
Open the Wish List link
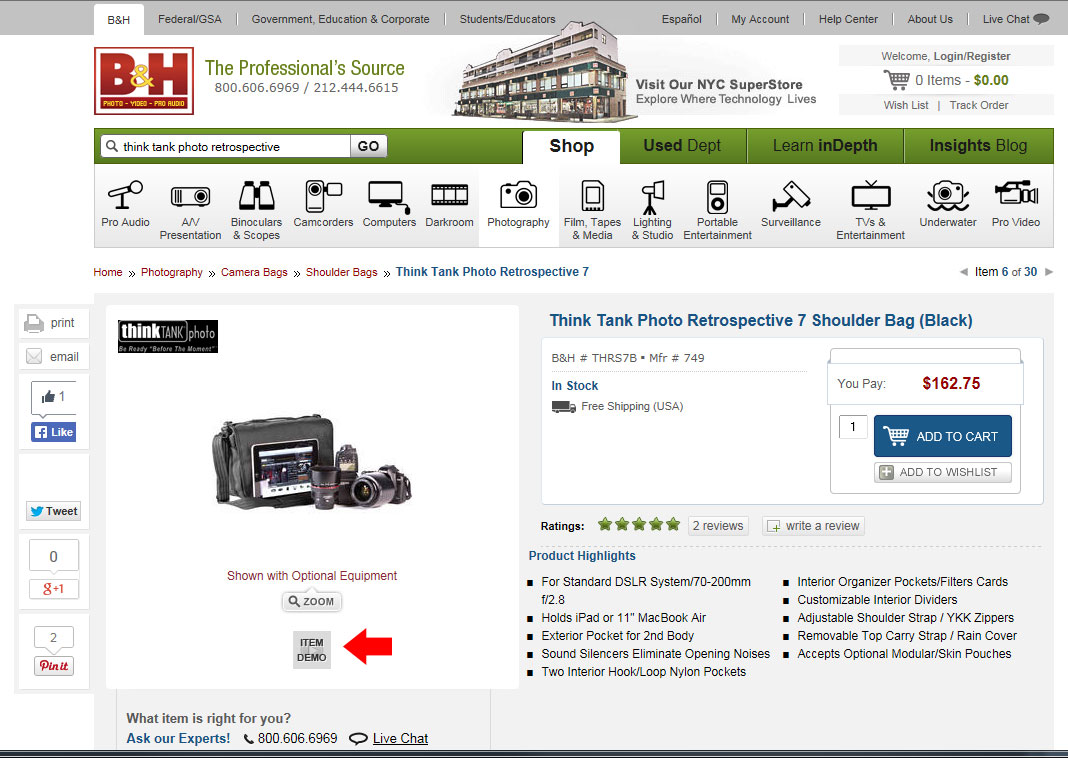[906, 105]
